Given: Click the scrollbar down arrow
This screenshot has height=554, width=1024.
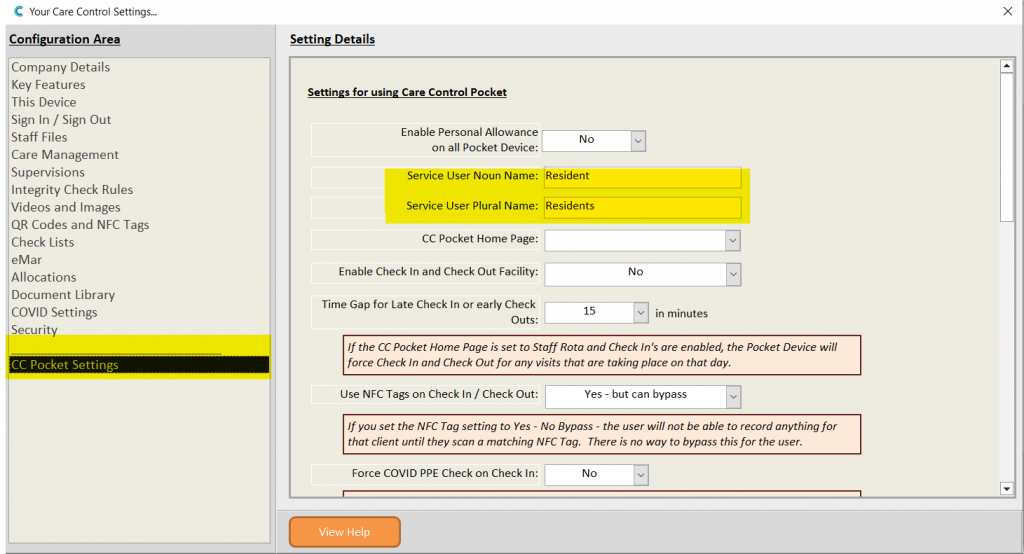Looking at the screenshot, I should point(1006,489).
